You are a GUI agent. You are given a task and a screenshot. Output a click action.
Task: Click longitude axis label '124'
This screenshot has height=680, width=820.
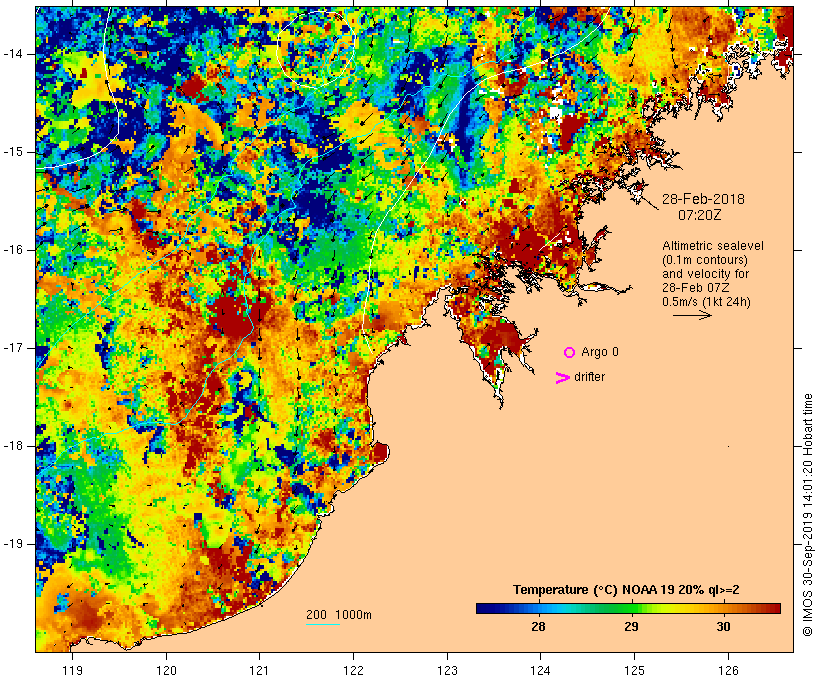pos(540,670)
